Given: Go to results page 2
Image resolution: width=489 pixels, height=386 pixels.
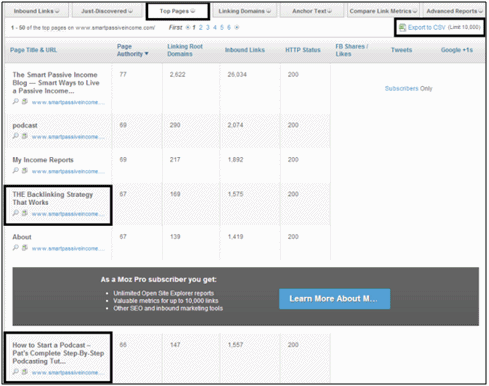Looking at the screenshot, I should (x=201, y=27).
